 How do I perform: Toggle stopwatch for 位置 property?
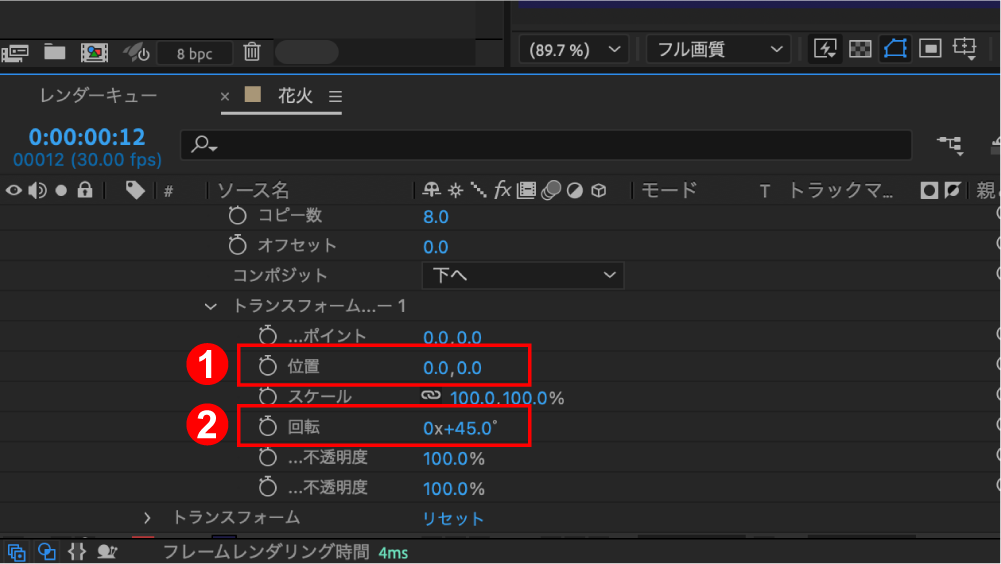pos(267,366)
